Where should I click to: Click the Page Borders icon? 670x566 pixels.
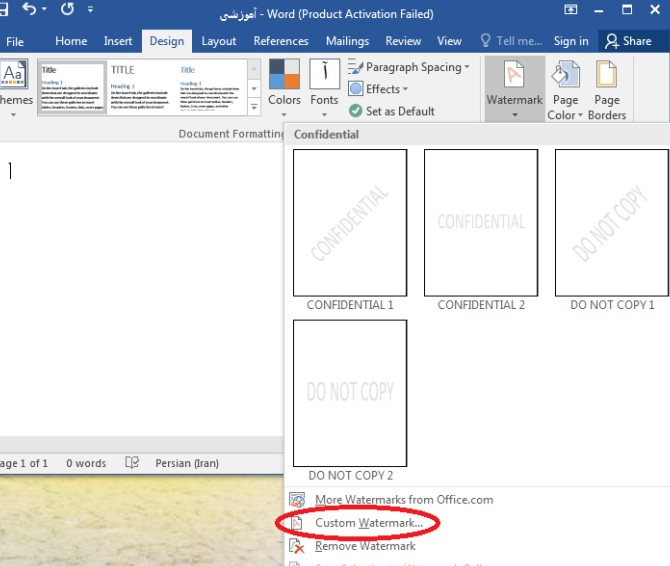pos(607,90)
